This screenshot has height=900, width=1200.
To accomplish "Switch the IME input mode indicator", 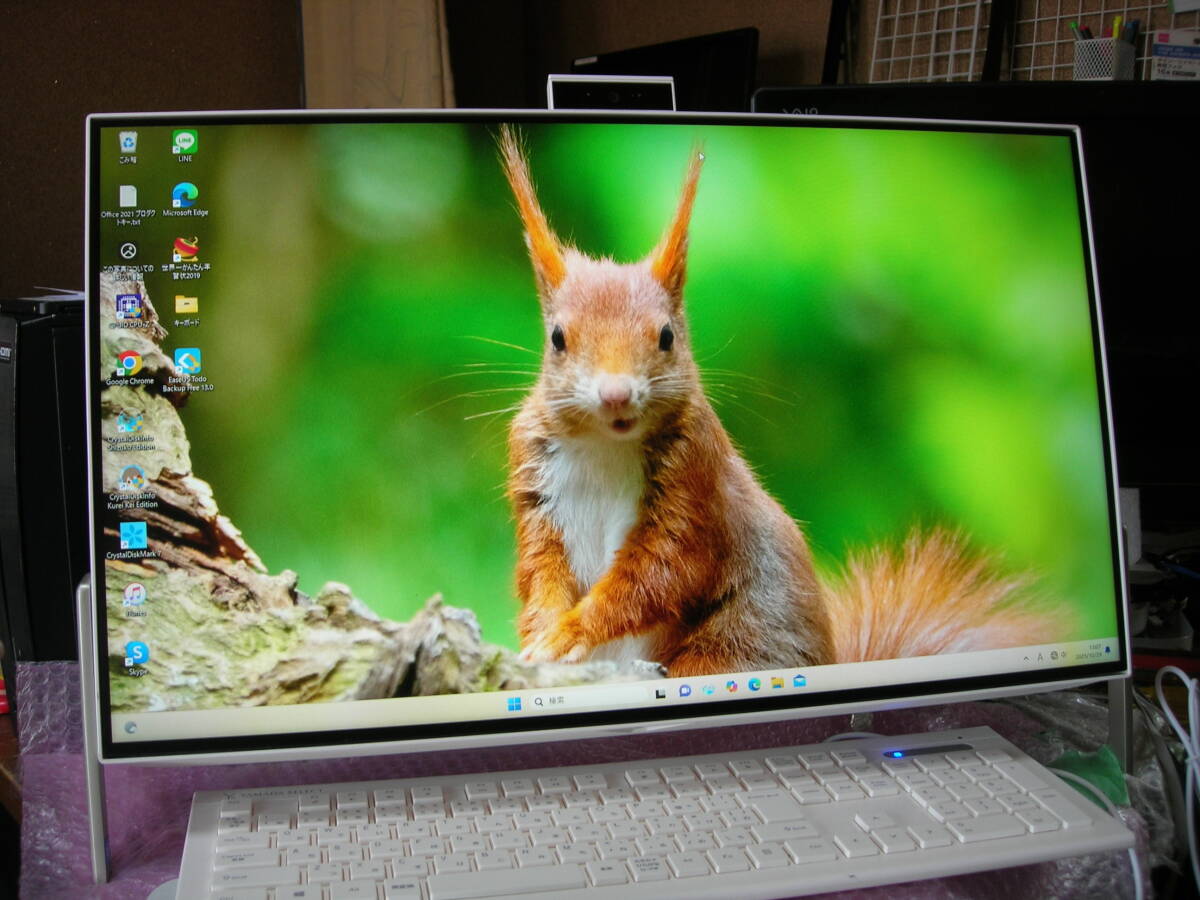I will [x=1040, y=657].
